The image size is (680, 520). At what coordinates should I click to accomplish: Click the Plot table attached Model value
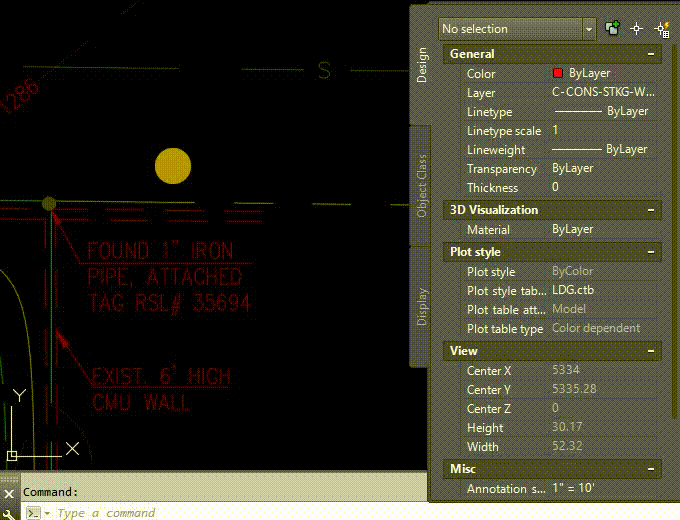pyautogui.click(x=569, y=309)
